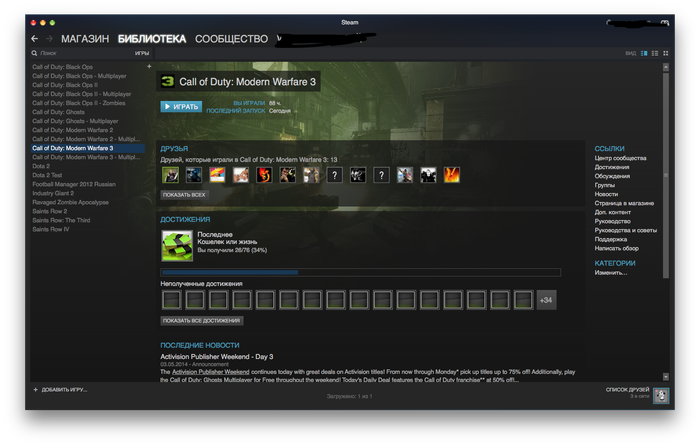The height and width of the screenshot is (446, 700).
Task: Open the Поддержка link
Action: (x=611, y=239)
